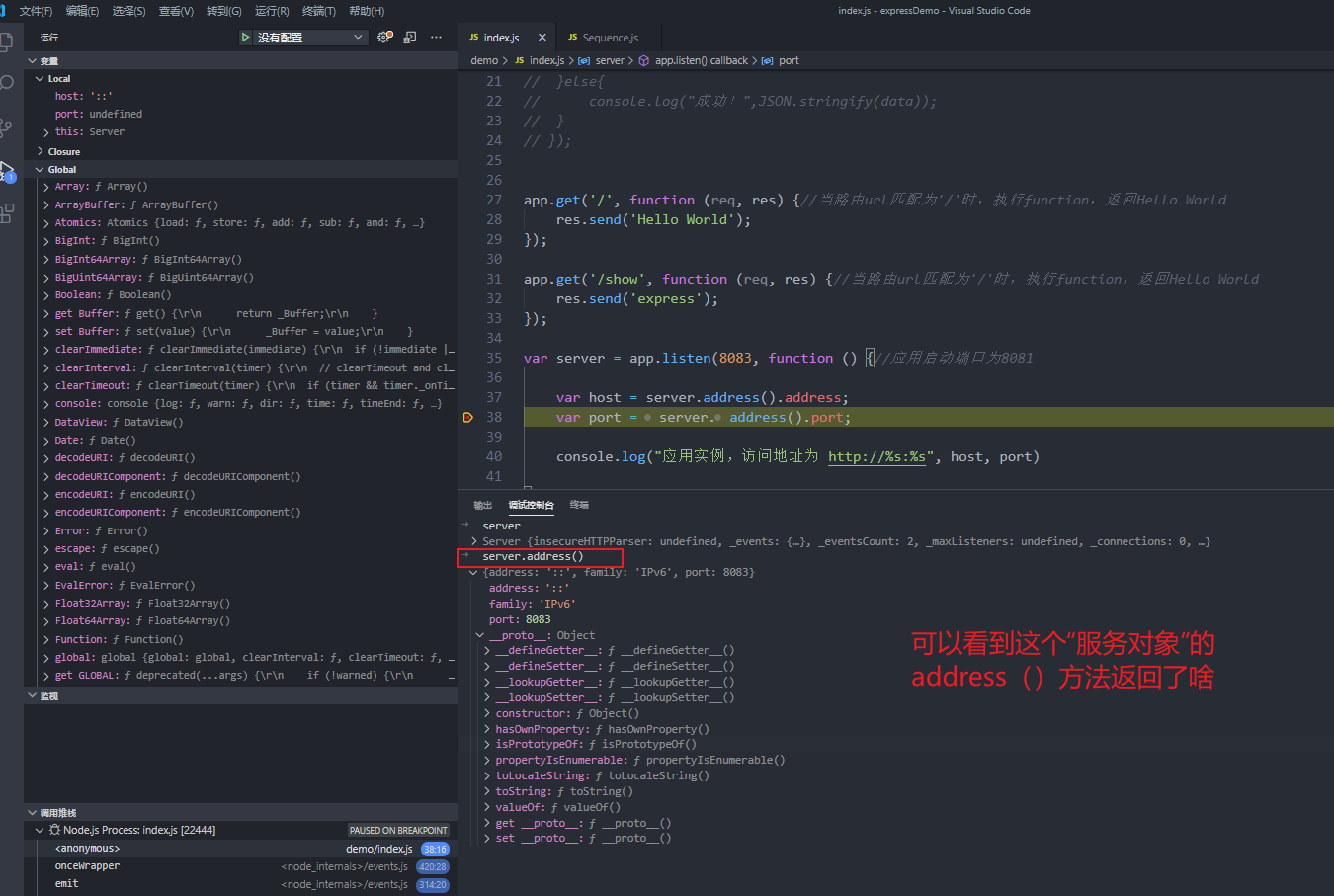Viewport: 1334px width, 896px height.
Task: Click the server.address() console input entry
Action: coord(533,557)
